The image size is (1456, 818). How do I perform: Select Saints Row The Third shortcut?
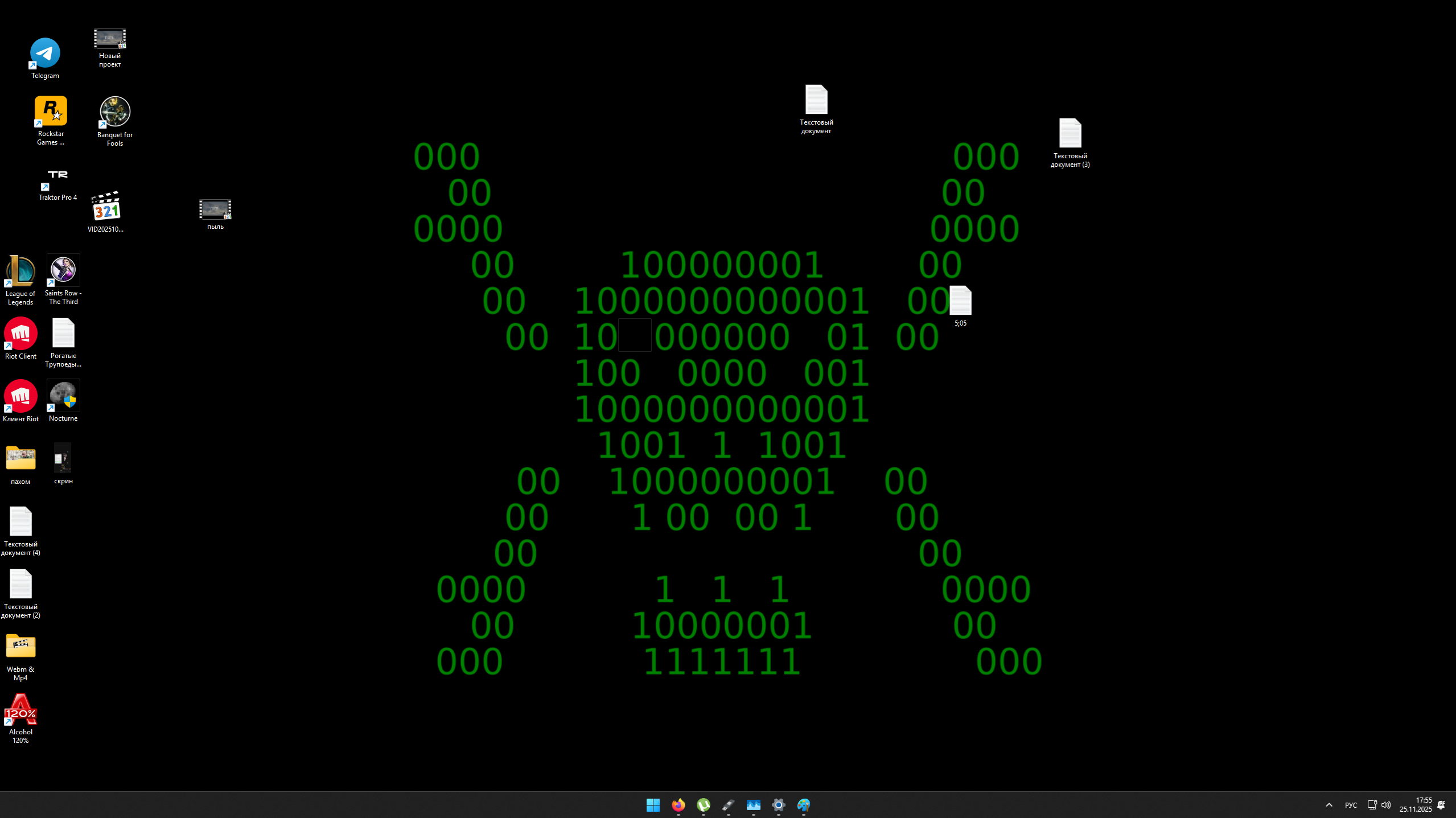pyautogui.click(x=63, y=270)
